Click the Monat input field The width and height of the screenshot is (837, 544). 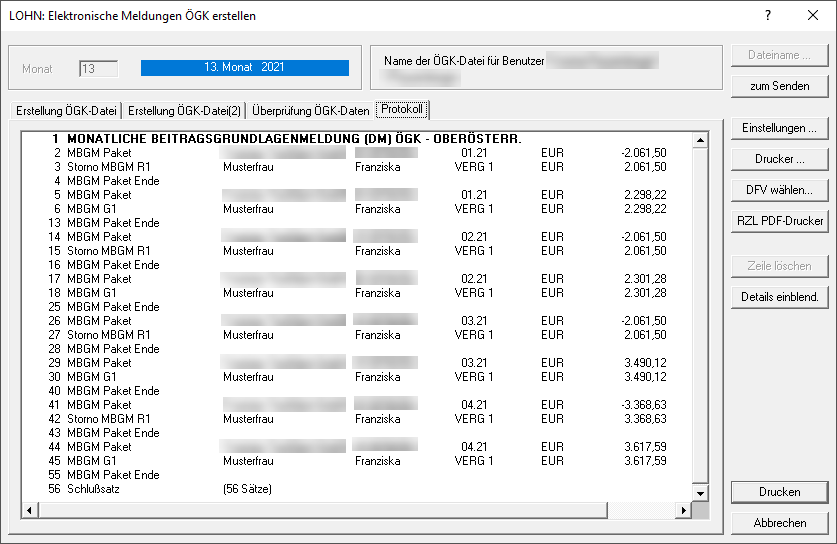click(x=99, y=69)
